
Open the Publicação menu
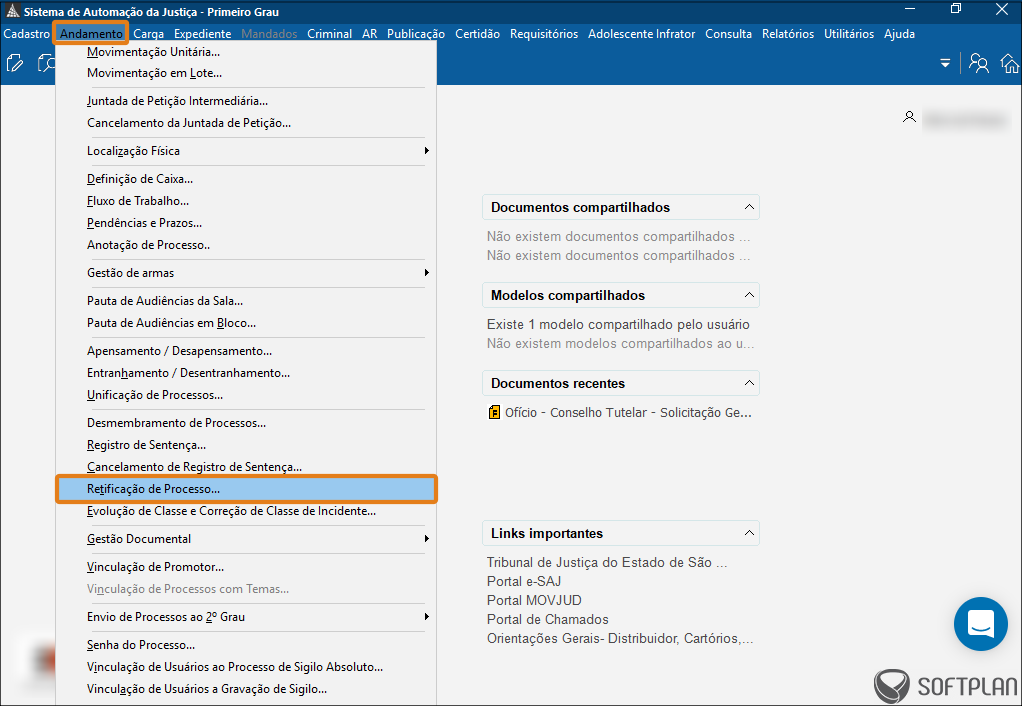(x=416, y=34)
